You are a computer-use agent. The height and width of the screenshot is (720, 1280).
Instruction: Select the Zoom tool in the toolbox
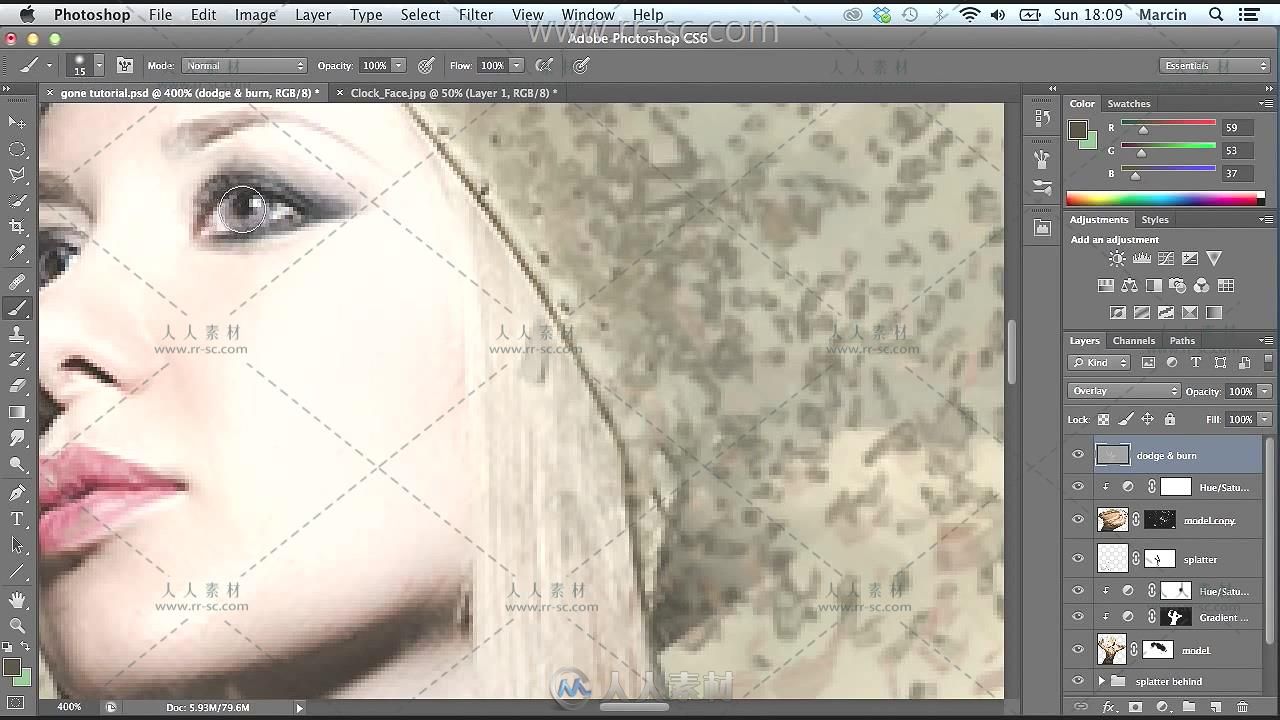click(17, 626)
